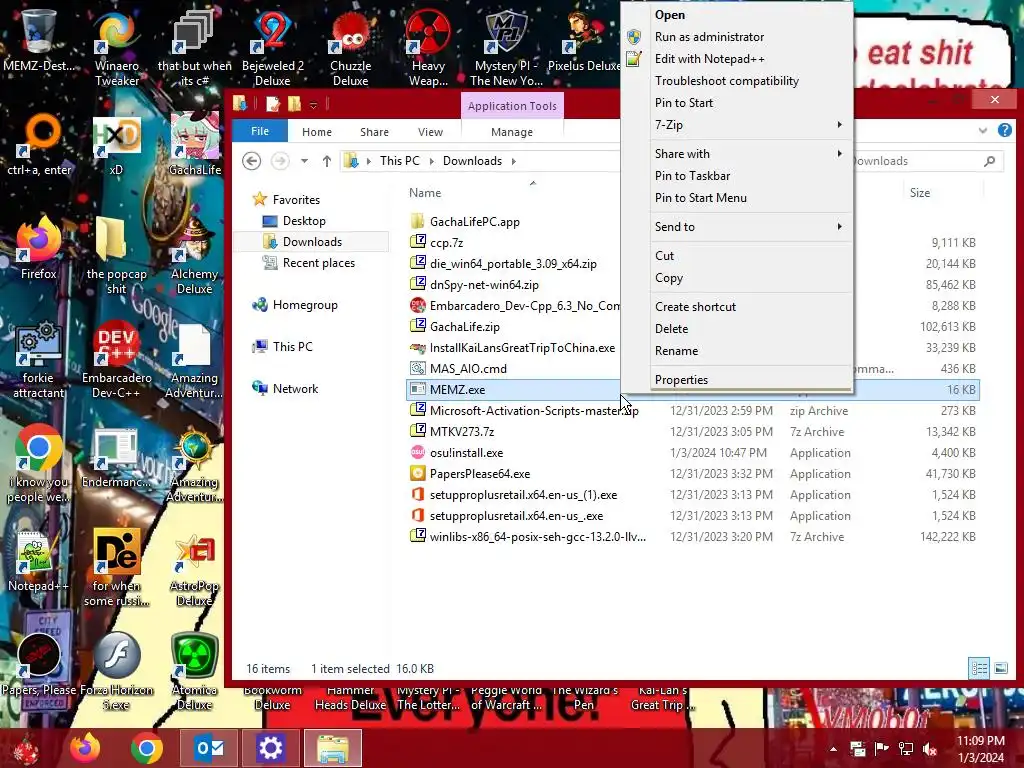The width and height of the screenshot is (1024, 768).
Task: Sort files by the Name column header
Action: (425, 193)
